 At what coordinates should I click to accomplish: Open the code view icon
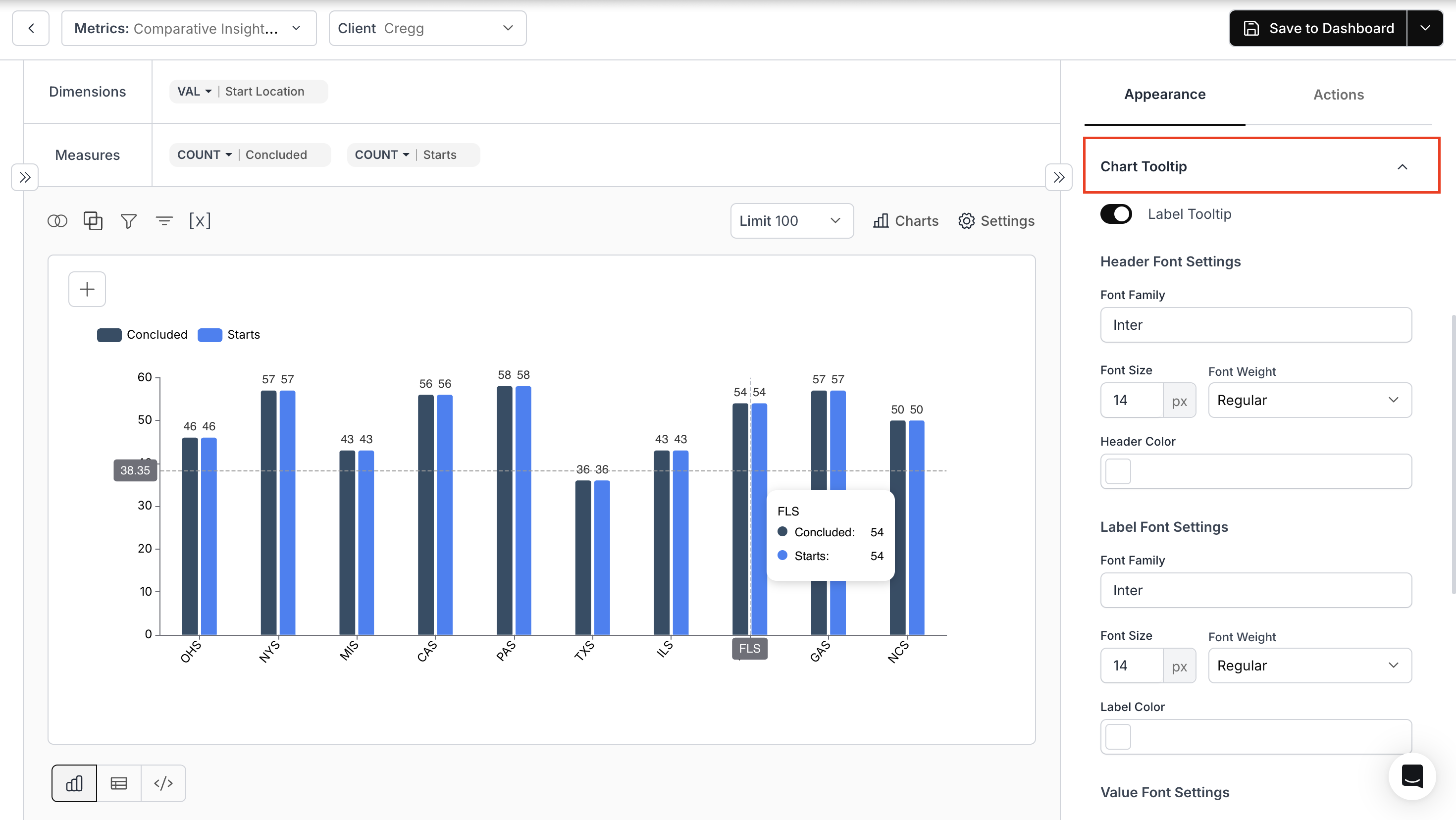pyautogui.click(x=163, y=783)
